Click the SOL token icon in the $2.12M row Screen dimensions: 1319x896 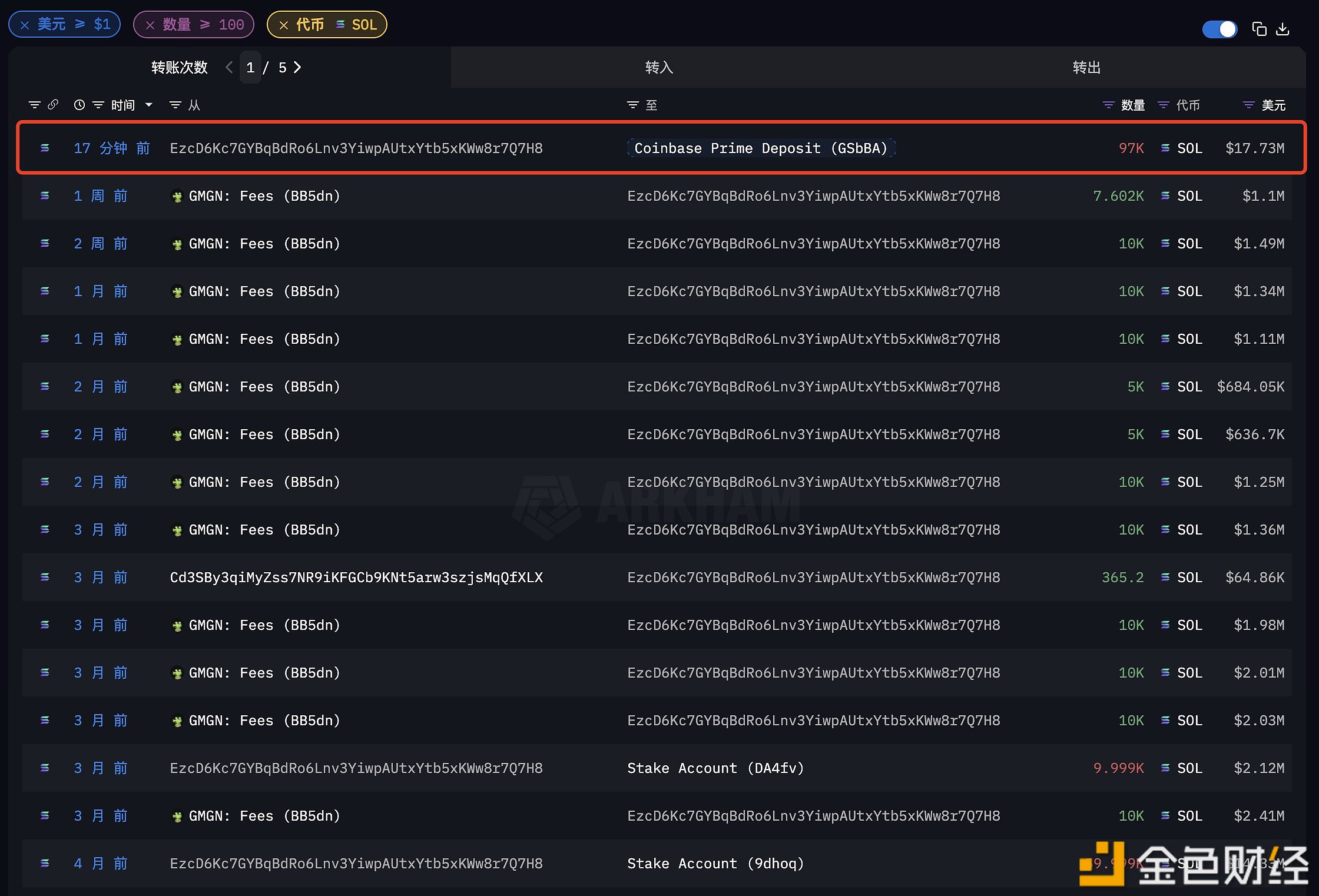point(1165,768)
